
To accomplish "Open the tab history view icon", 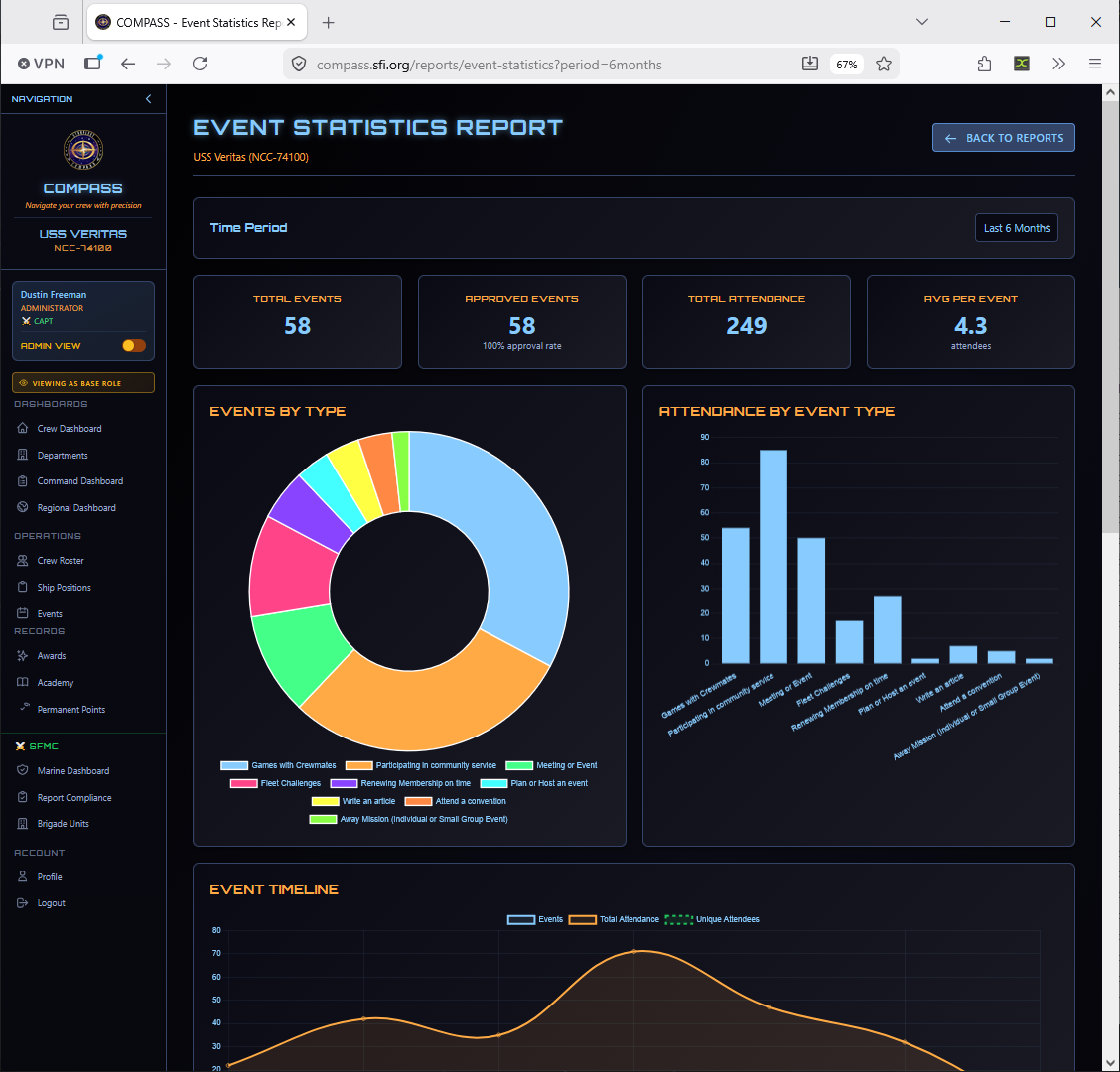I will (x=61, y=22).
